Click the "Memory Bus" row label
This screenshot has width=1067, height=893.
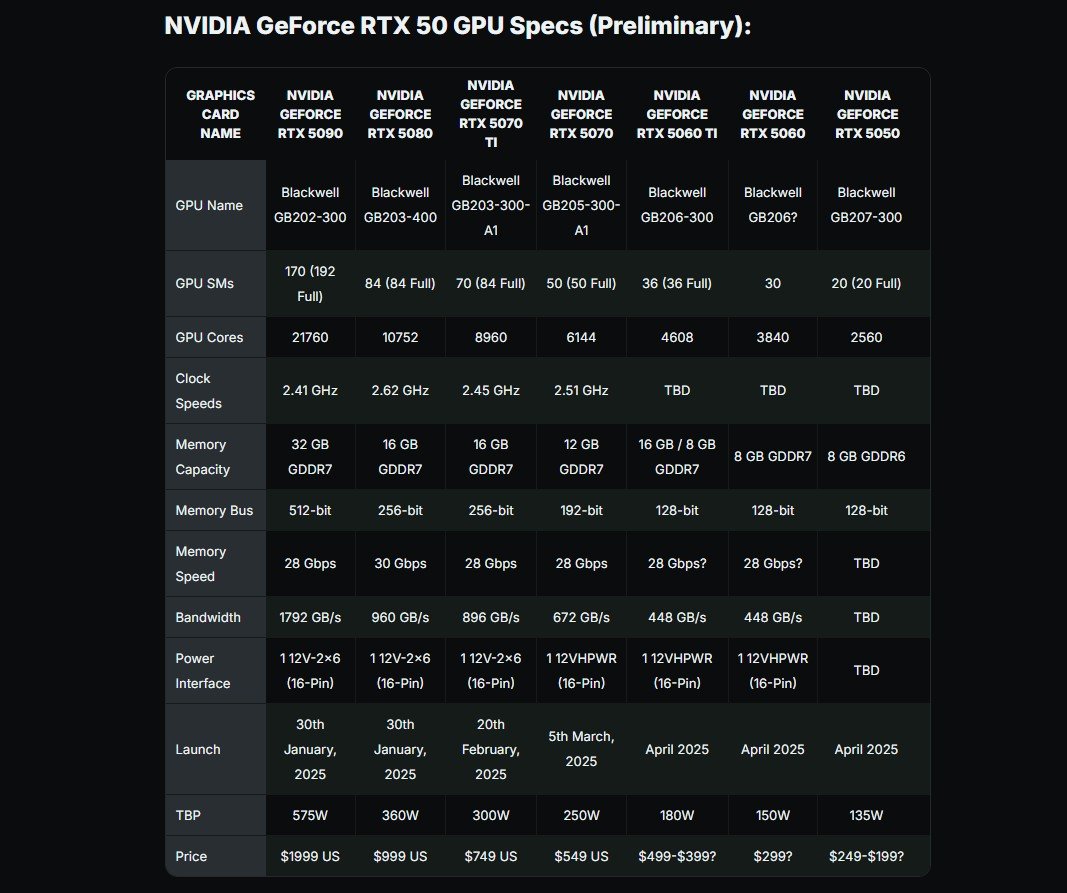pos(214,510)
